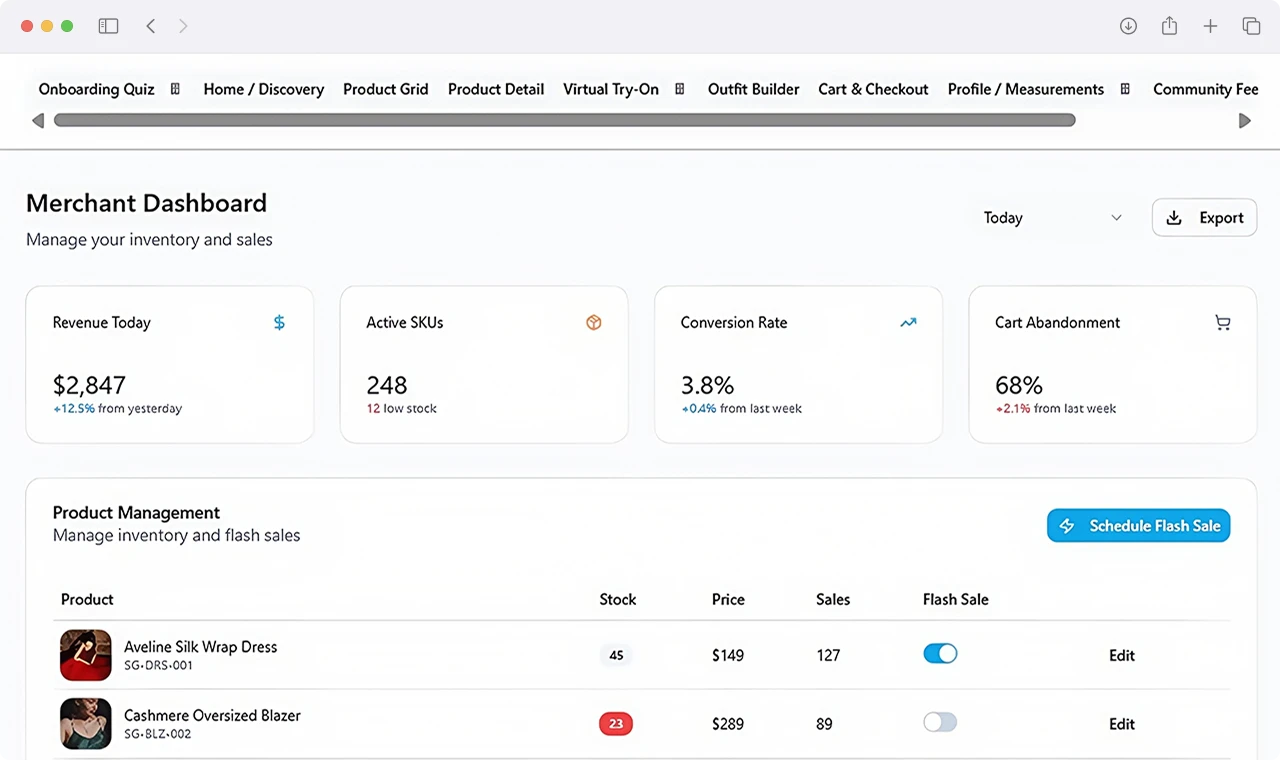Click the left arrow of tab scrollbar

(x=38, y=121)
